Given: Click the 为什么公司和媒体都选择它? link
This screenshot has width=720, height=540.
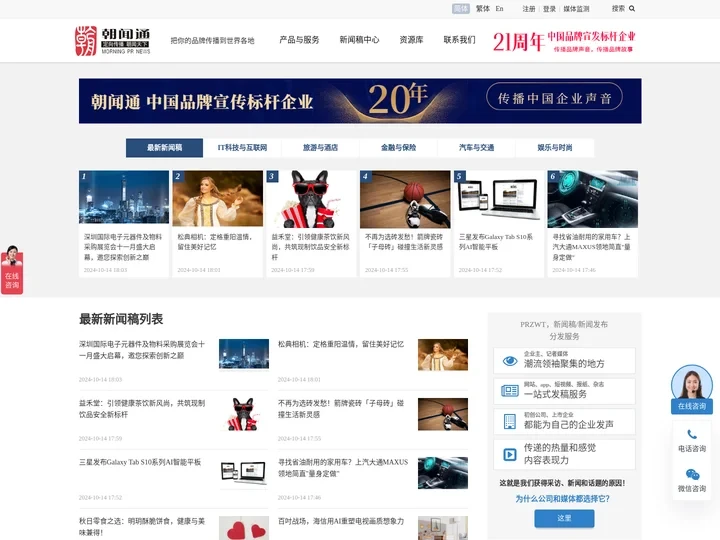Looking at the screenshot, I should pos(562,499).
